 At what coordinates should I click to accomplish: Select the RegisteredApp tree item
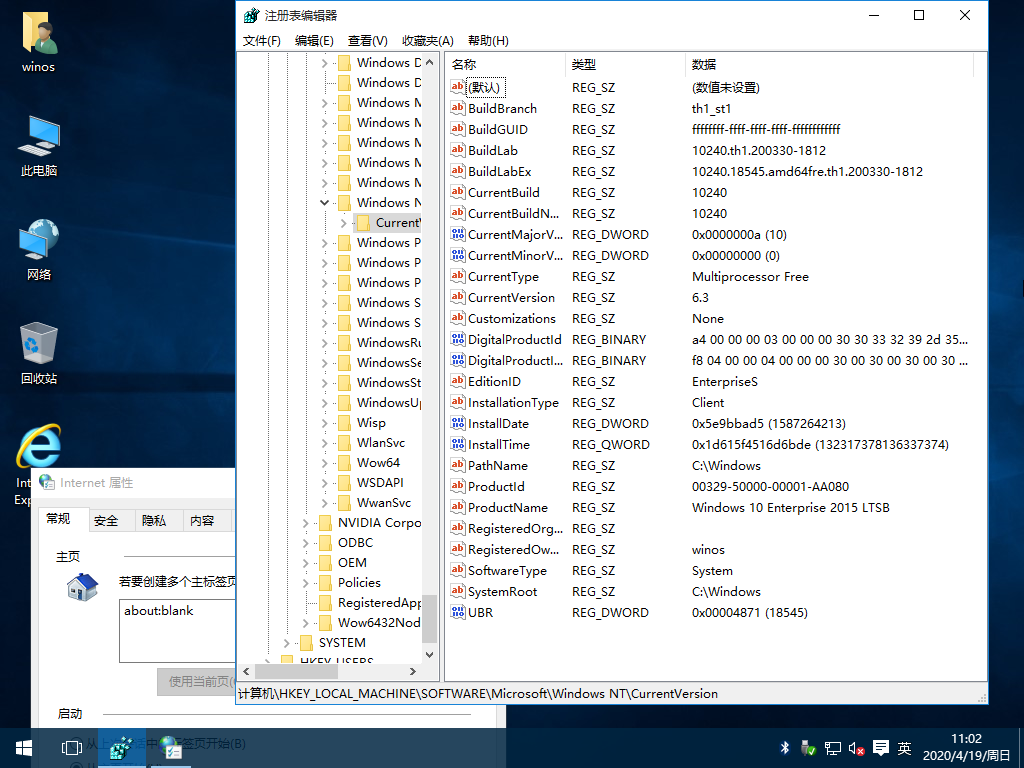[x=379, y=603]
